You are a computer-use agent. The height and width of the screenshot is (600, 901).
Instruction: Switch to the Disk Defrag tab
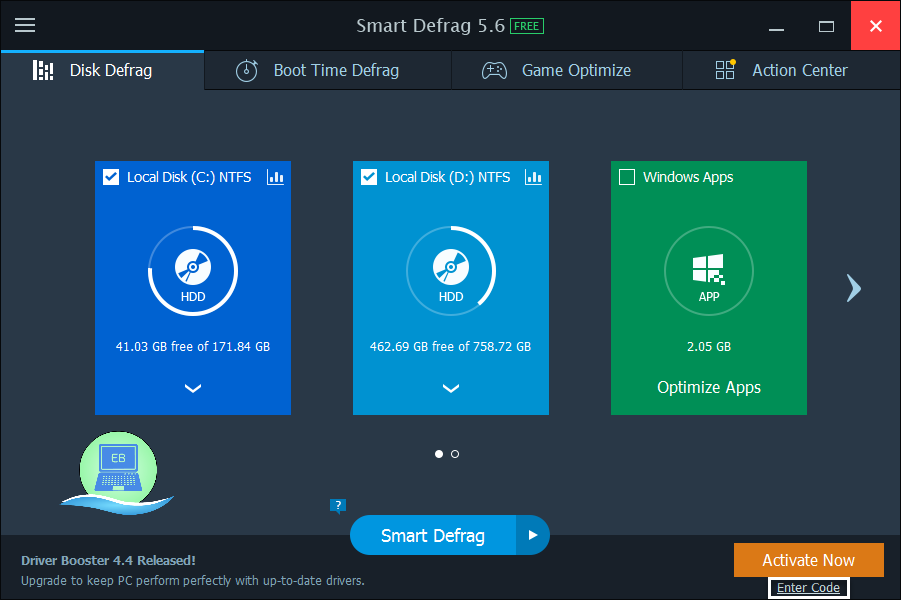(102, 70)
